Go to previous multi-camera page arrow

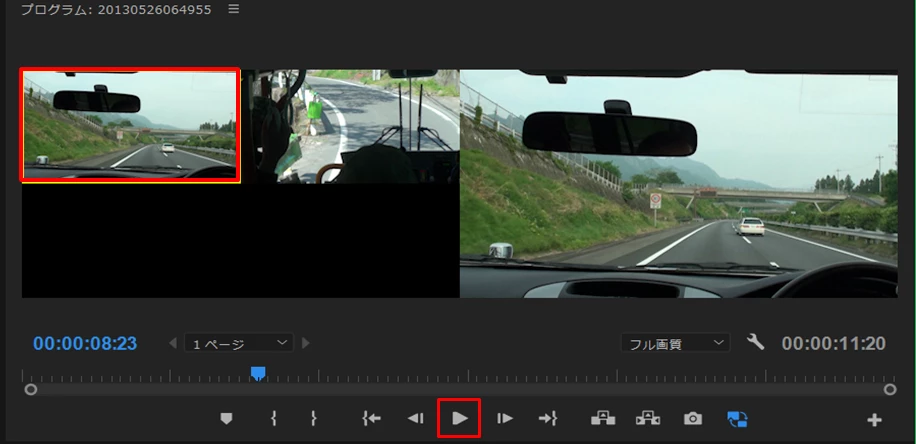pyautogui.click(x=173, y=343)
